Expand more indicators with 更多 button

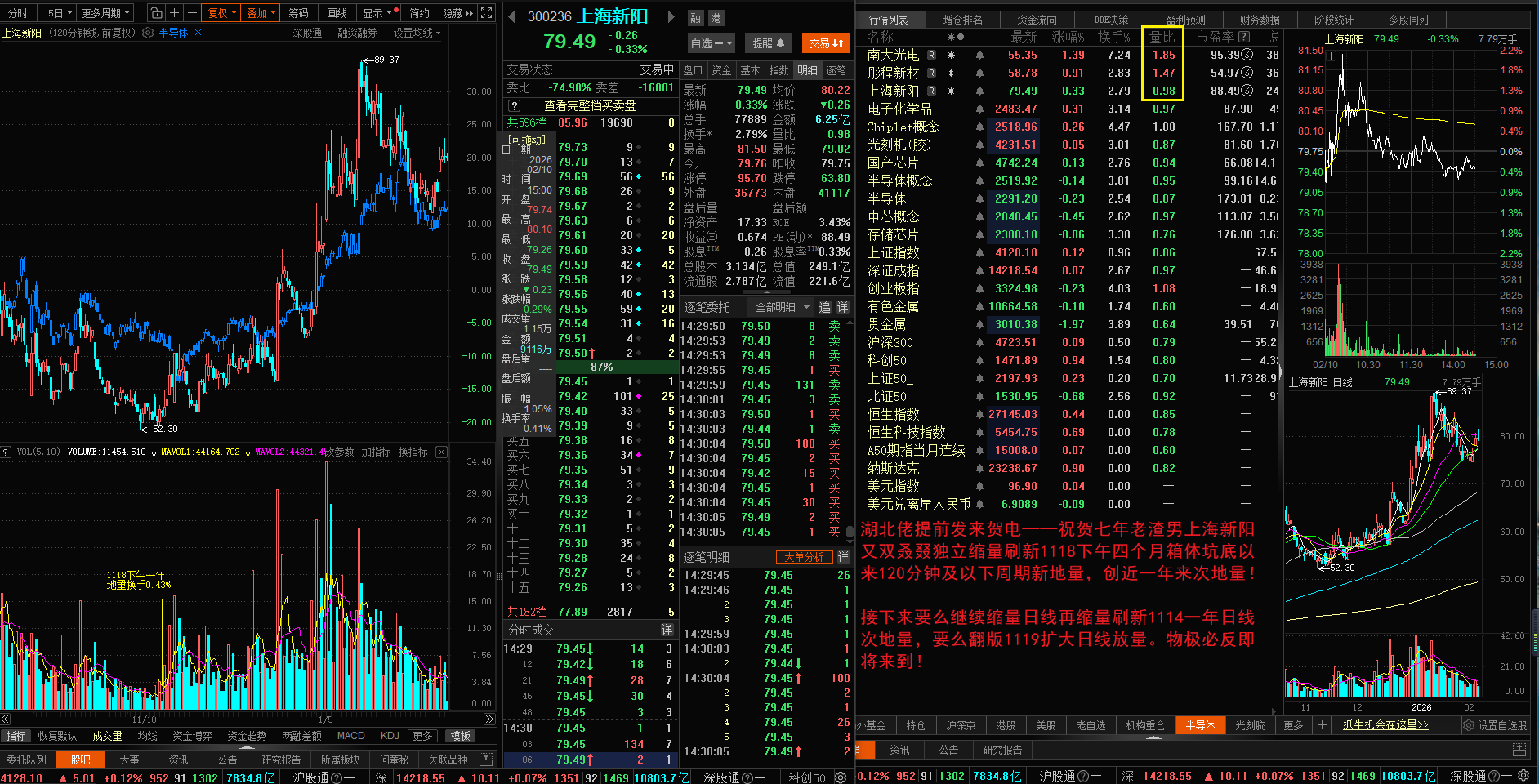point(422,736)
